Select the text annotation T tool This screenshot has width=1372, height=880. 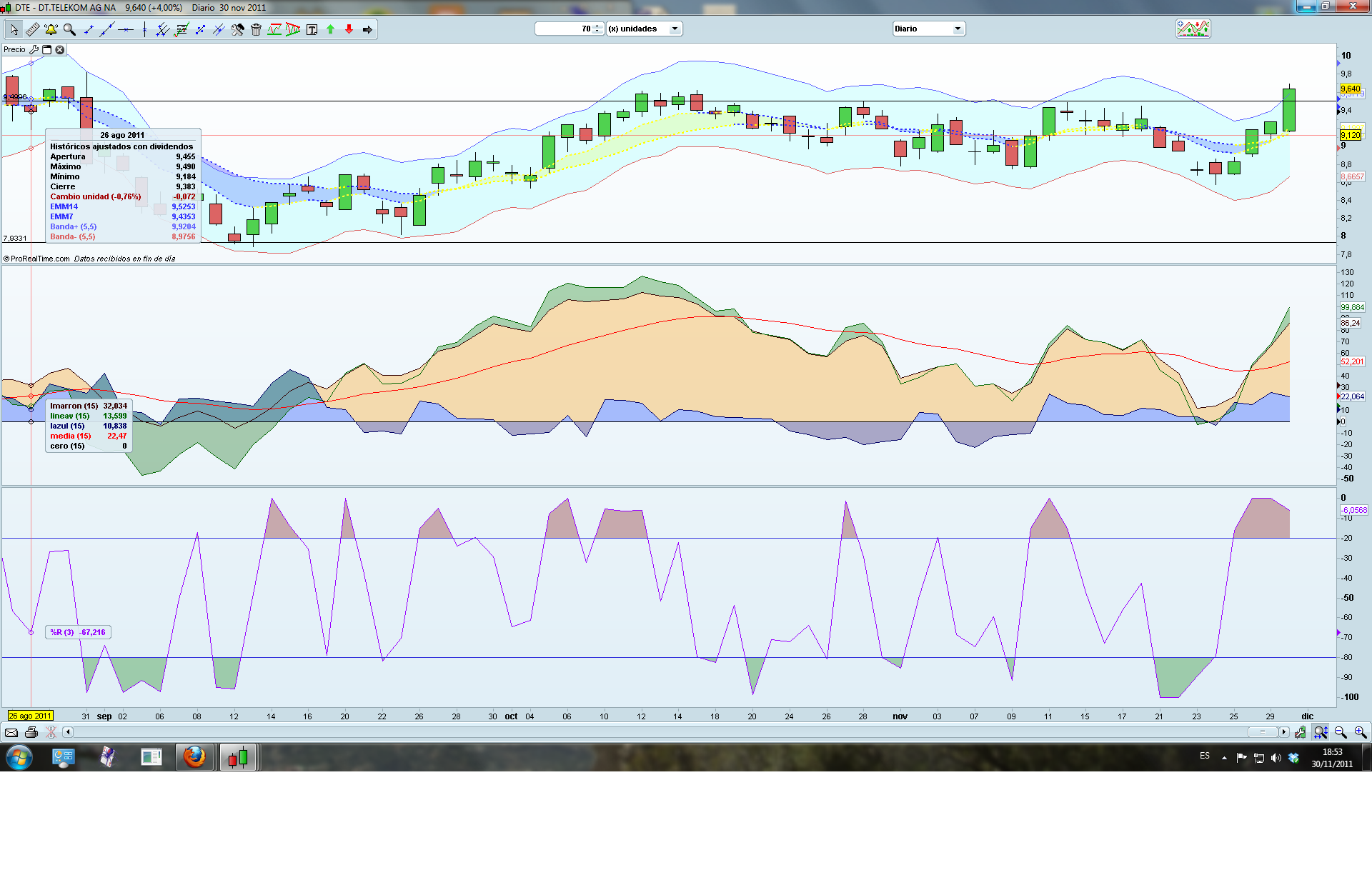pos(312,29)
